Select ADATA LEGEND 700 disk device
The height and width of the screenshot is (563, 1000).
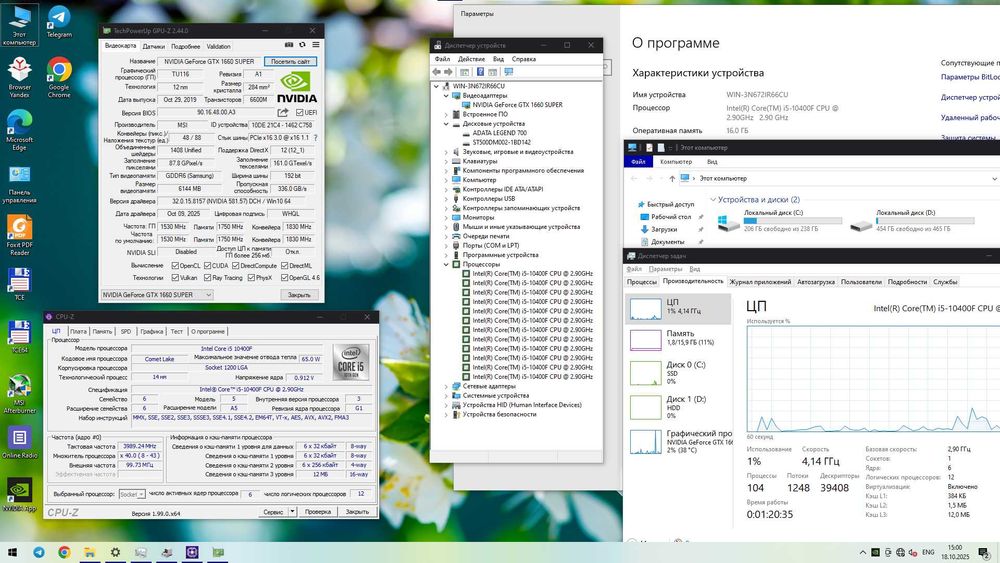pos(499,133)
